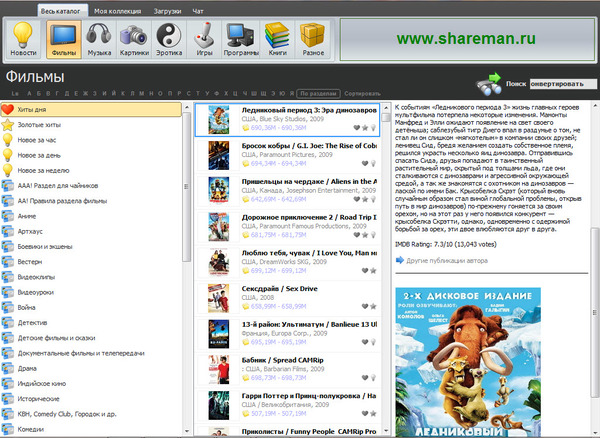Open the Война category
Image resolution: width=600 pixels, height=438 pixels.
pyautogui.click(x=91, y=308)
